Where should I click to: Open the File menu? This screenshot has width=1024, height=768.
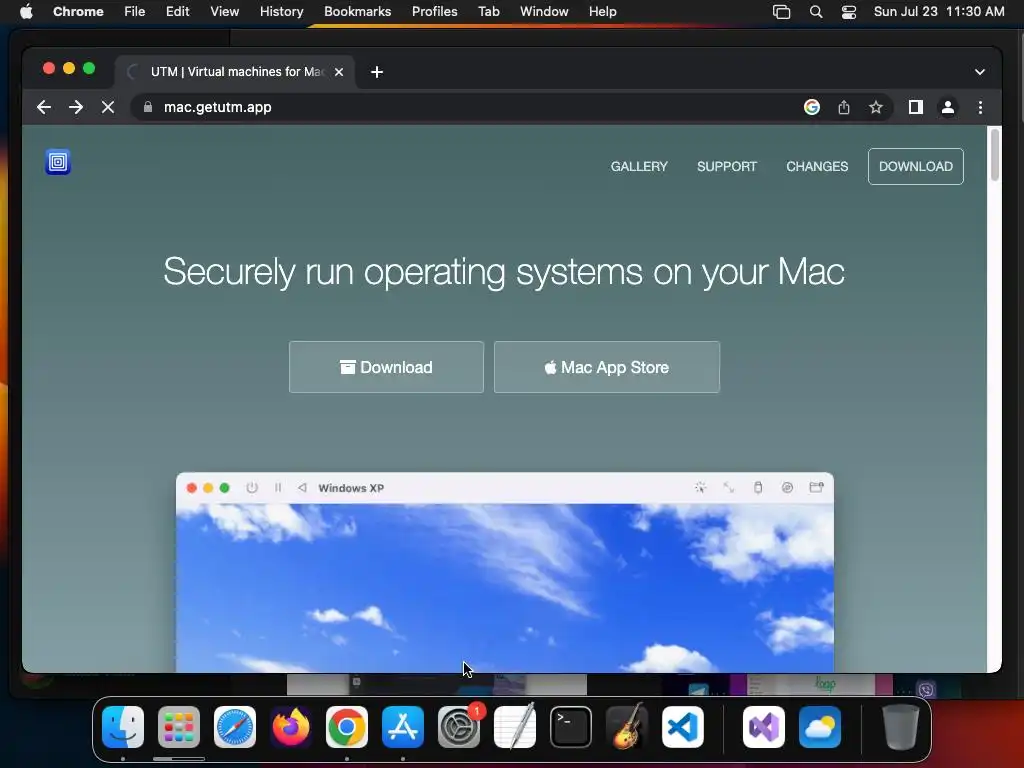(x=135, y=12)
